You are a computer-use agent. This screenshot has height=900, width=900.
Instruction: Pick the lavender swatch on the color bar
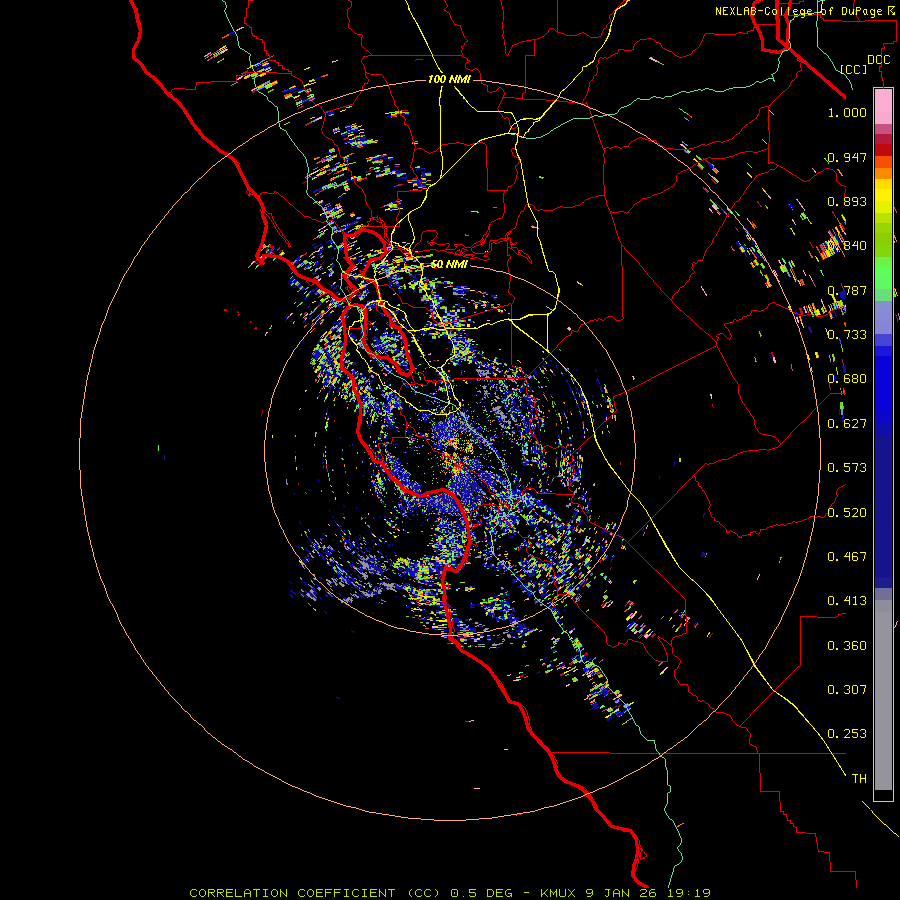point(883,317)
